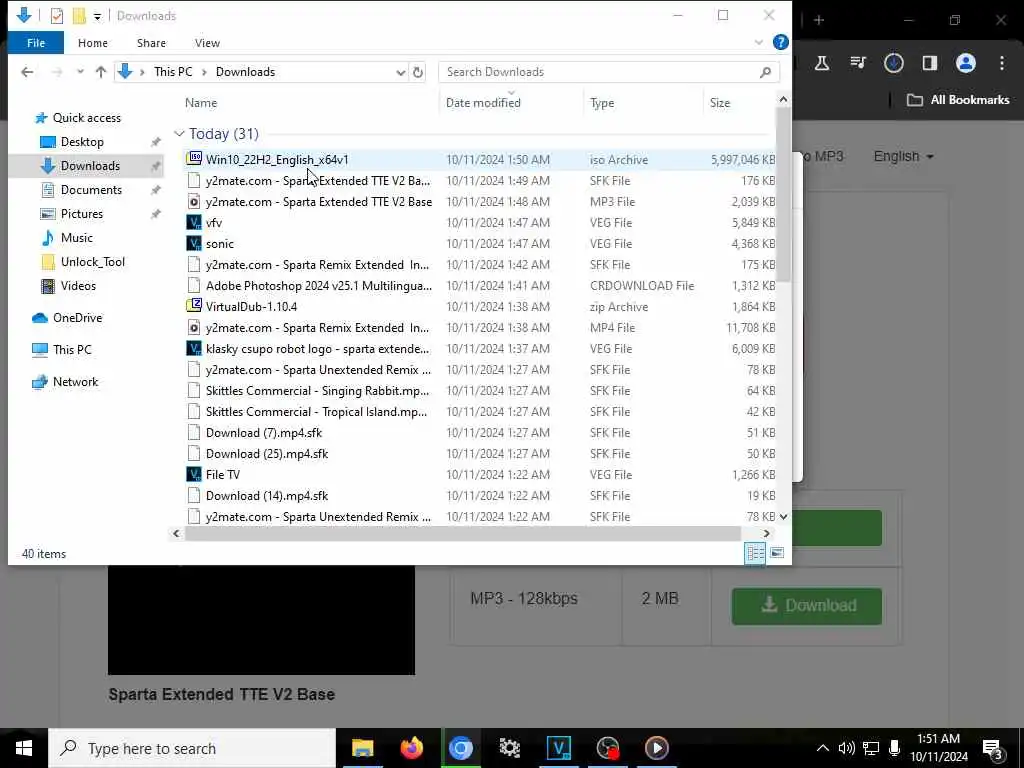1024x768 pixels.
Task: Click the Up one level arrow
Action: (101, 72)
